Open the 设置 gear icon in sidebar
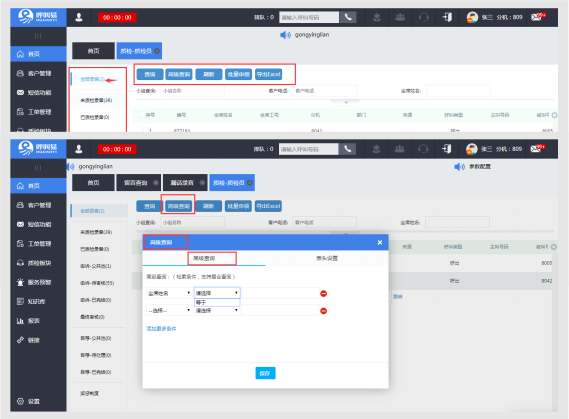 point(20,401)
